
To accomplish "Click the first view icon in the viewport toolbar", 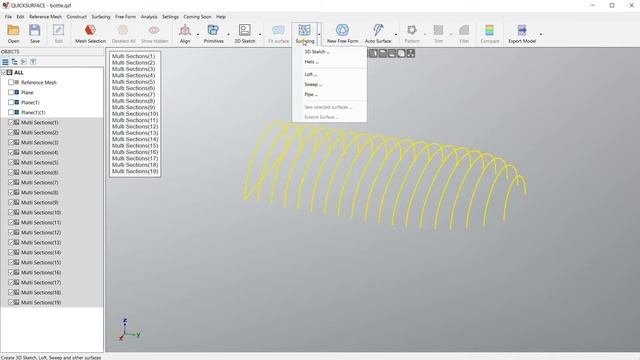I will click(x=373, y=53).
